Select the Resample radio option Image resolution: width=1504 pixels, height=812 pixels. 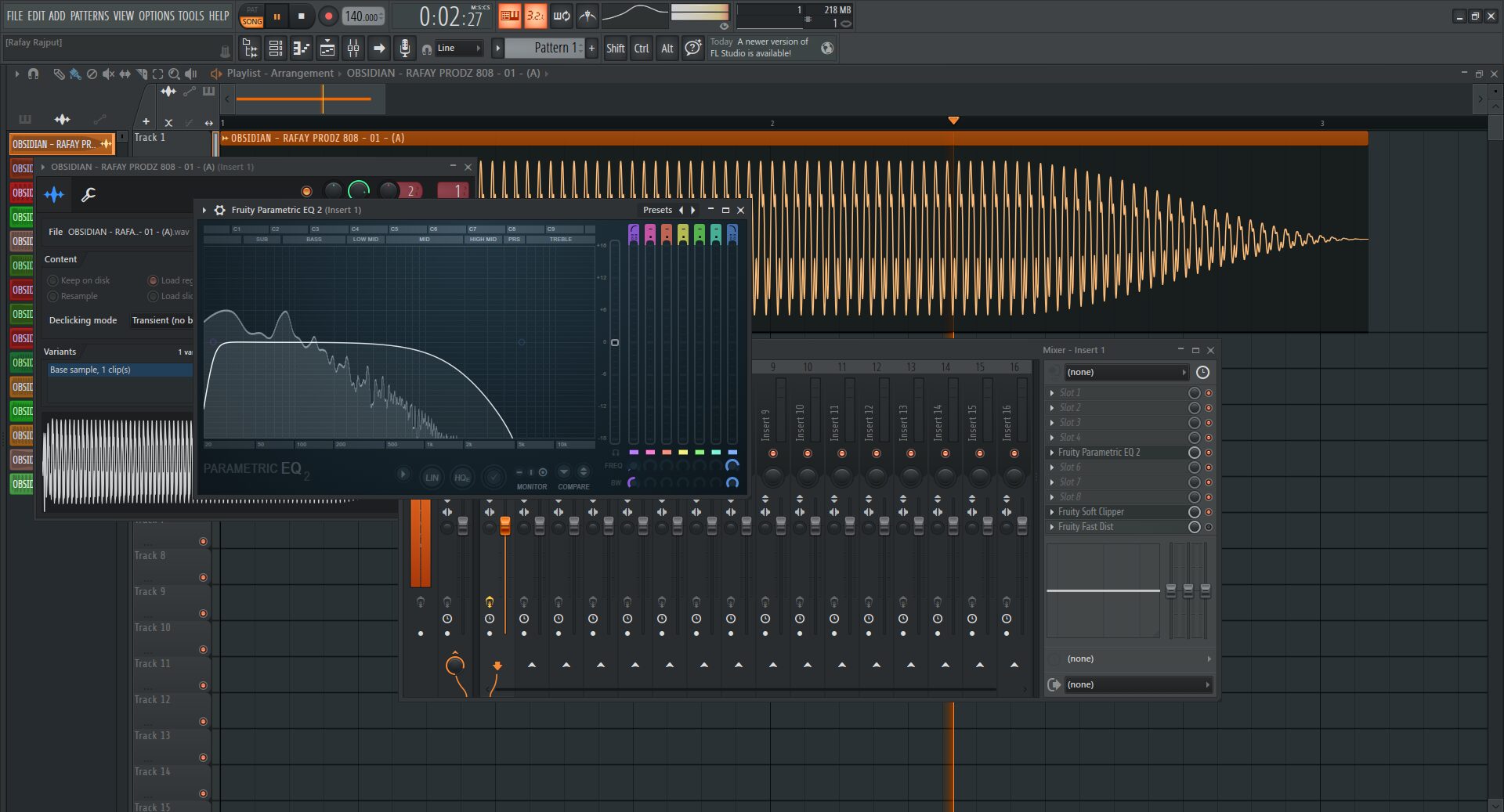53,296
